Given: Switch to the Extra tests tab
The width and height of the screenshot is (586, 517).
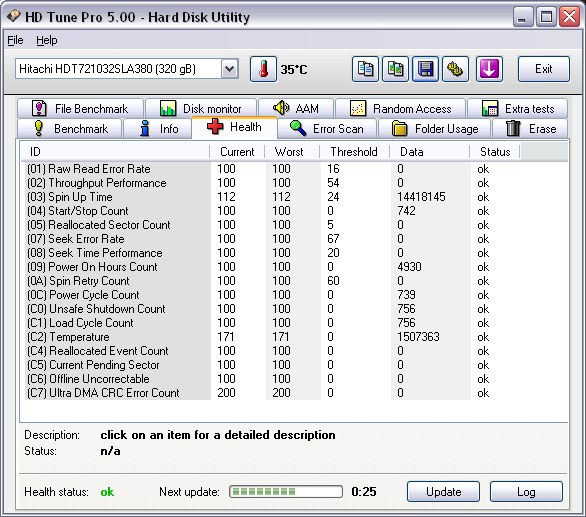Looking at the screenshot, I should point(518,108).
